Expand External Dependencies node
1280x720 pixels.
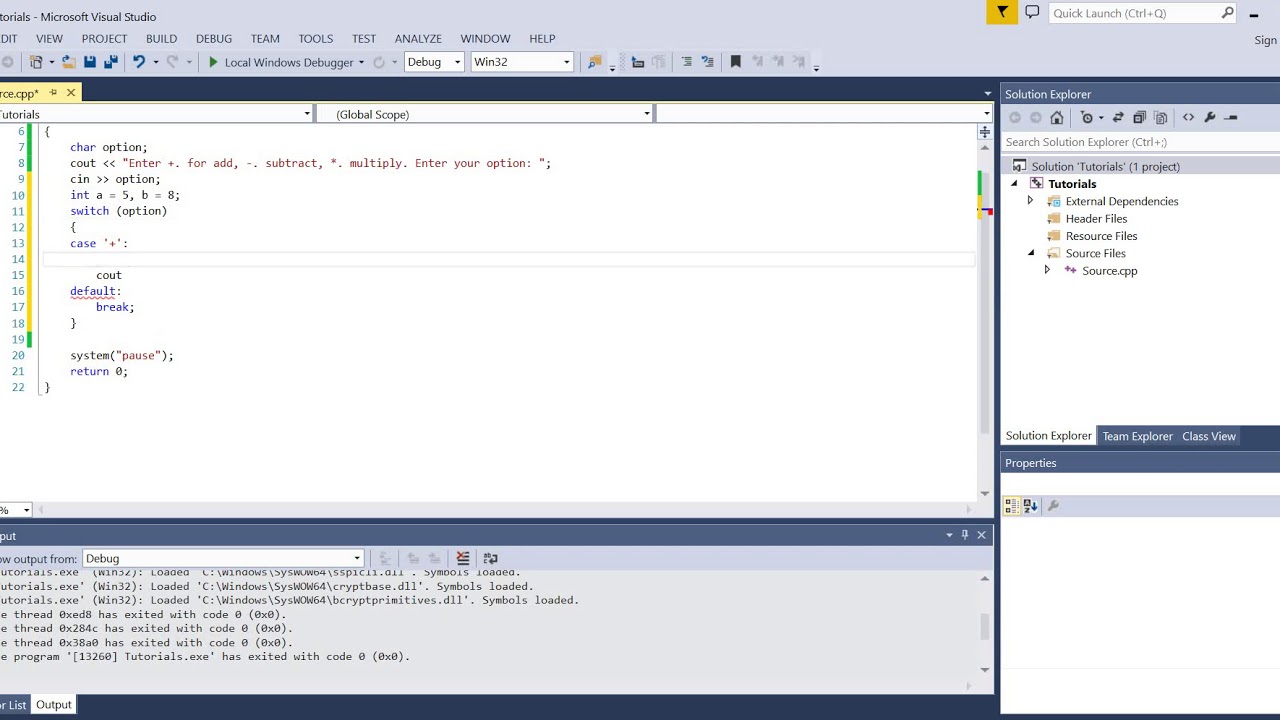tap(1030, 201)
